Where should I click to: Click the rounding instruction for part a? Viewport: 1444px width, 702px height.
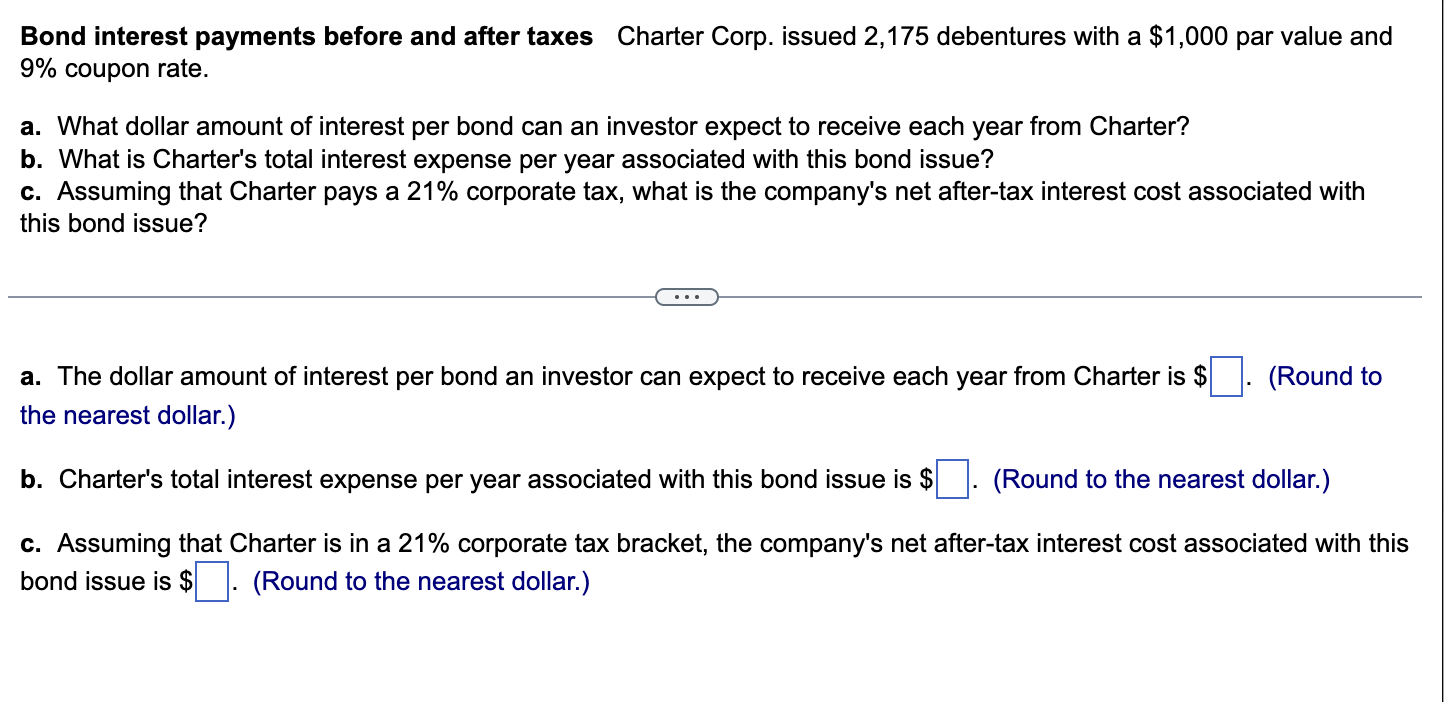point(1324,377)
